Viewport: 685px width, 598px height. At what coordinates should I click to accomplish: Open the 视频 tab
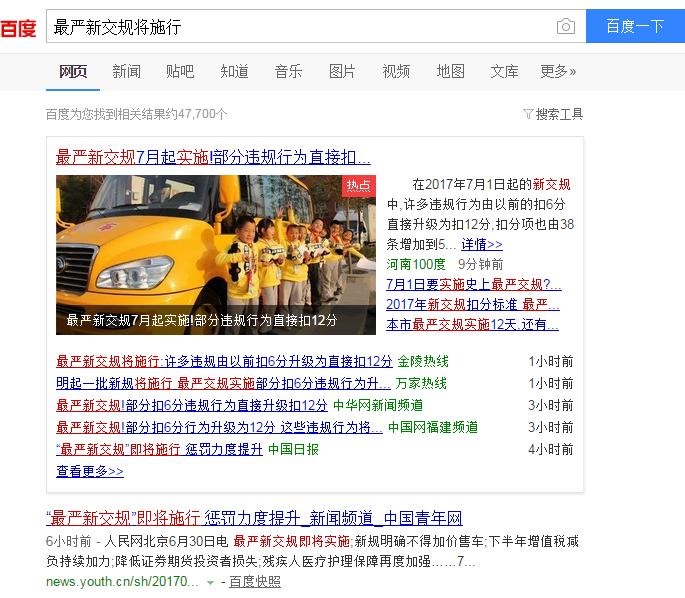[x=396, y=71]
